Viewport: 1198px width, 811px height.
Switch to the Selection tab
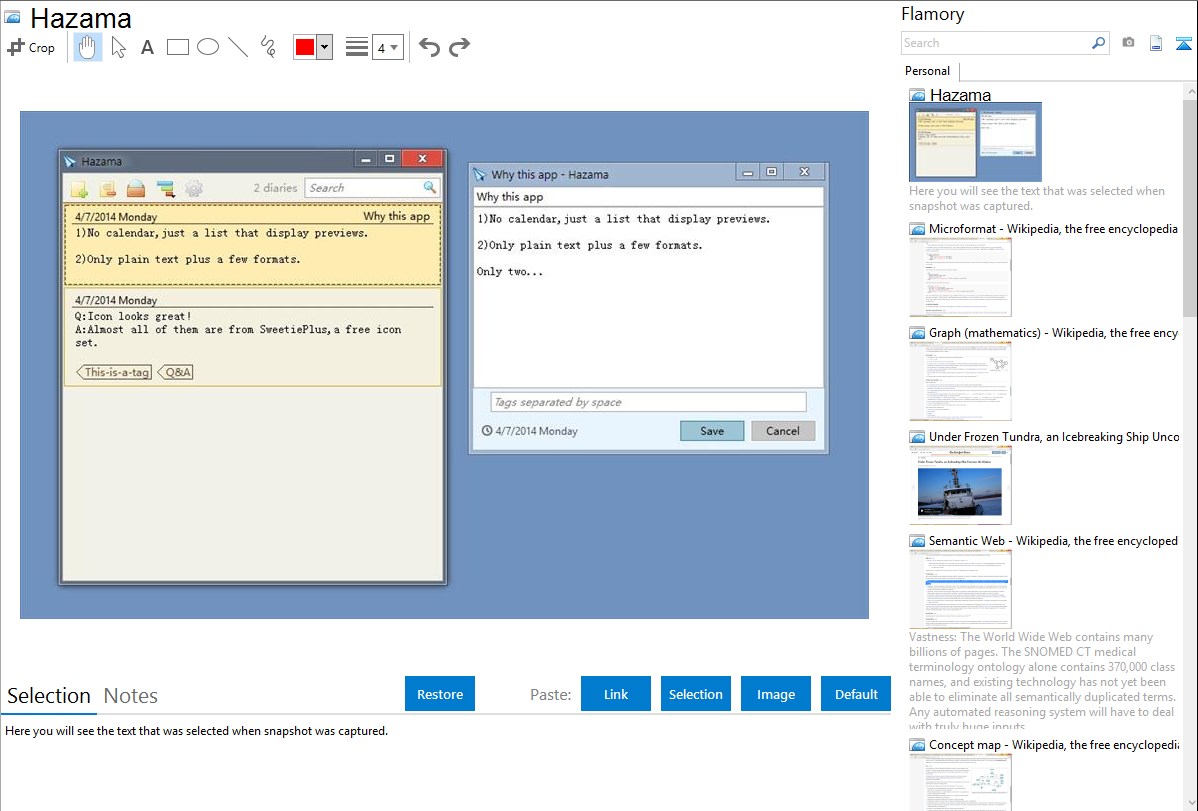tap(49, 696)
